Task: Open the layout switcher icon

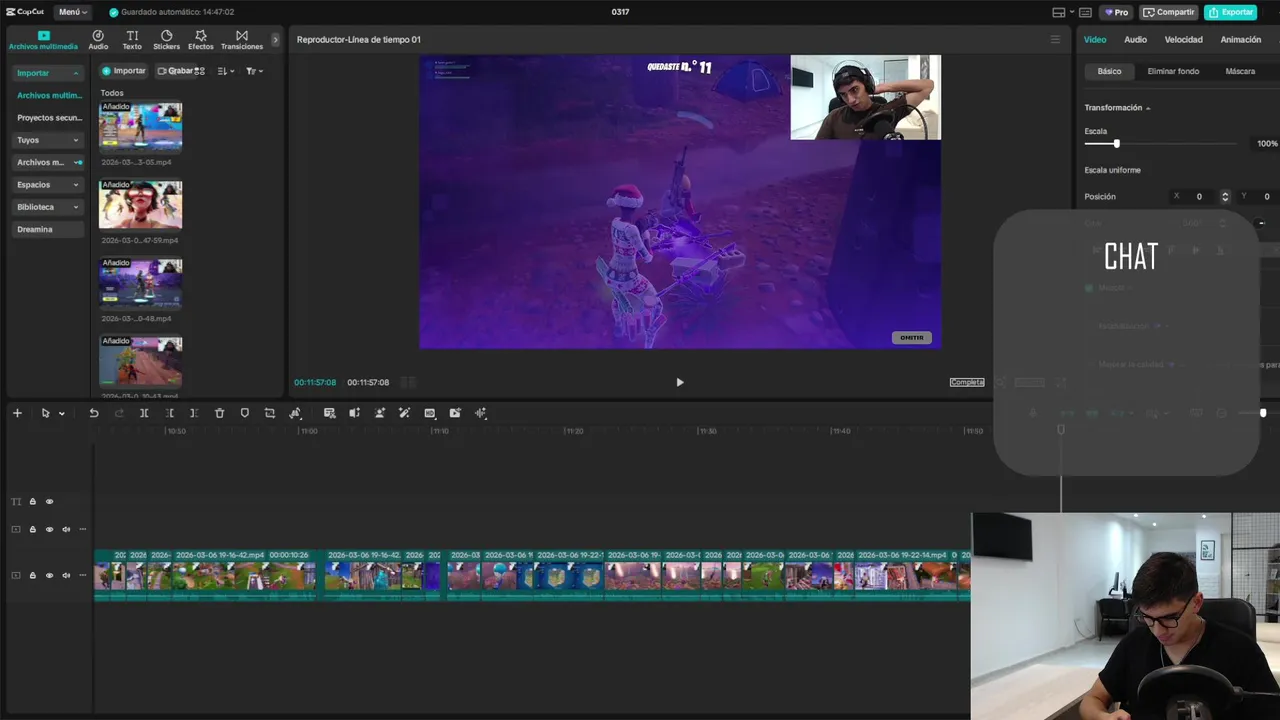Action: [1059, 12]
